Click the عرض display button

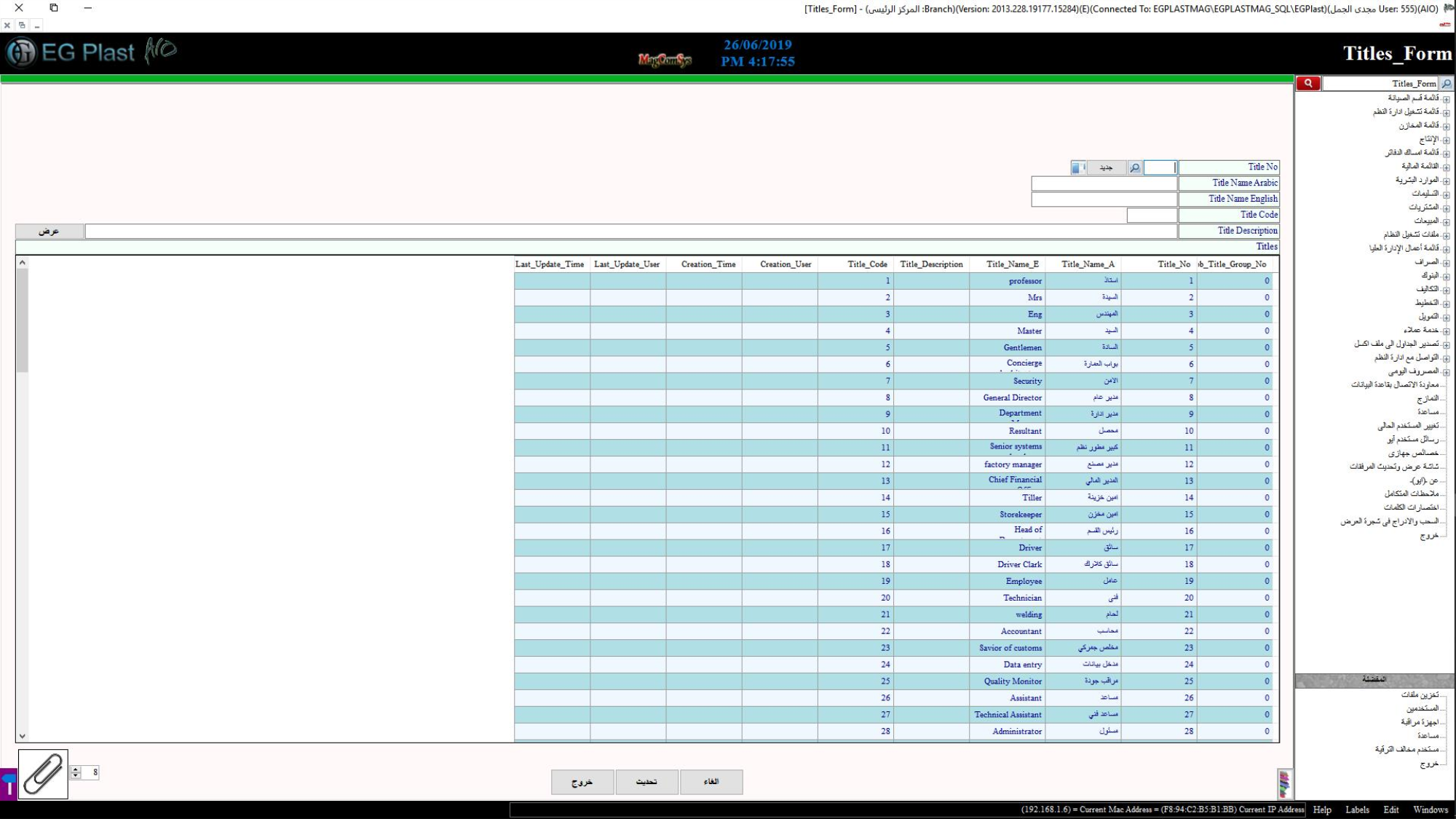click(50, 232)
